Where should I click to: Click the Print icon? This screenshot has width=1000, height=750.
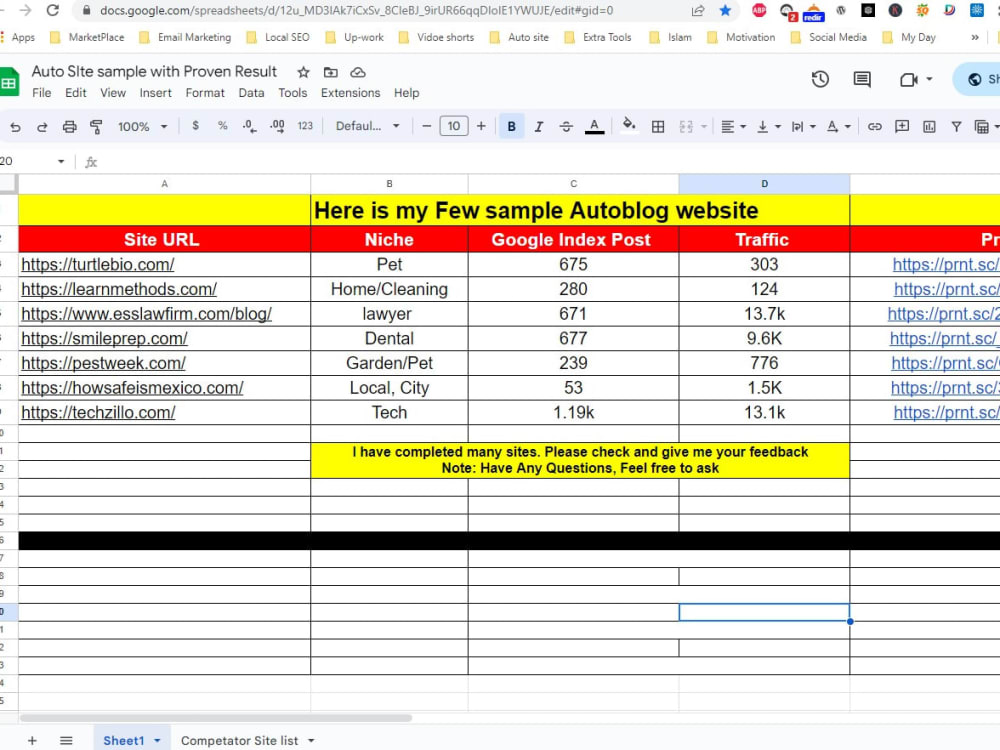(70, 127)
